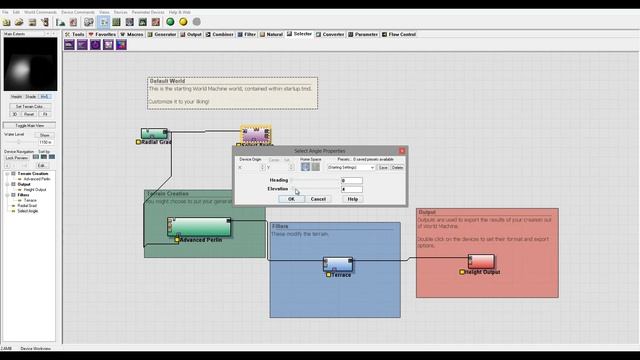Click the Save disk toolbar icon
This screenshot has width=640, height=360.
point(32,22)
